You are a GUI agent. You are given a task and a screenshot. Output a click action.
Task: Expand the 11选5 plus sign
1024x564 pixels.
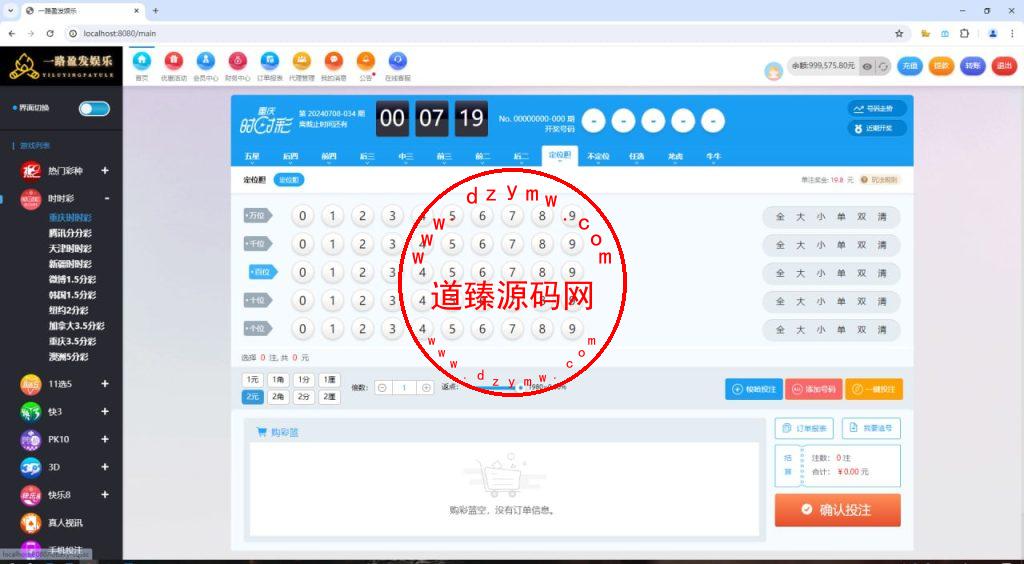pos(104,384)
